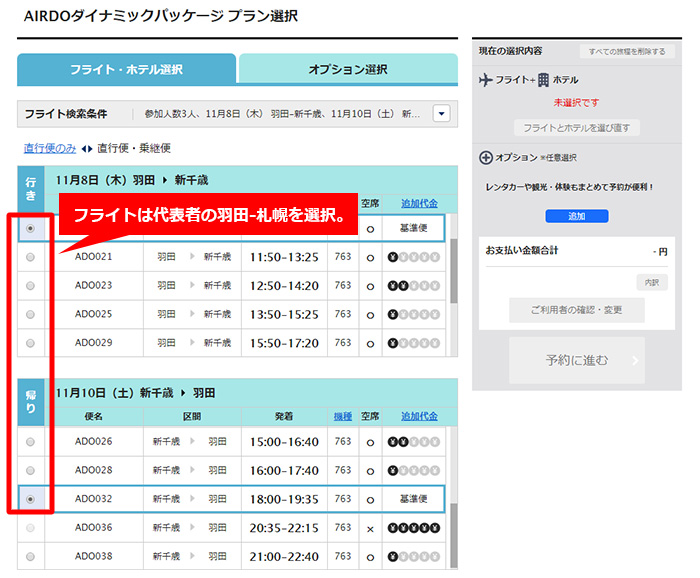Click the ADO036 sold-out cross mark
Screen dimensions: 700x578
point(370,529)
